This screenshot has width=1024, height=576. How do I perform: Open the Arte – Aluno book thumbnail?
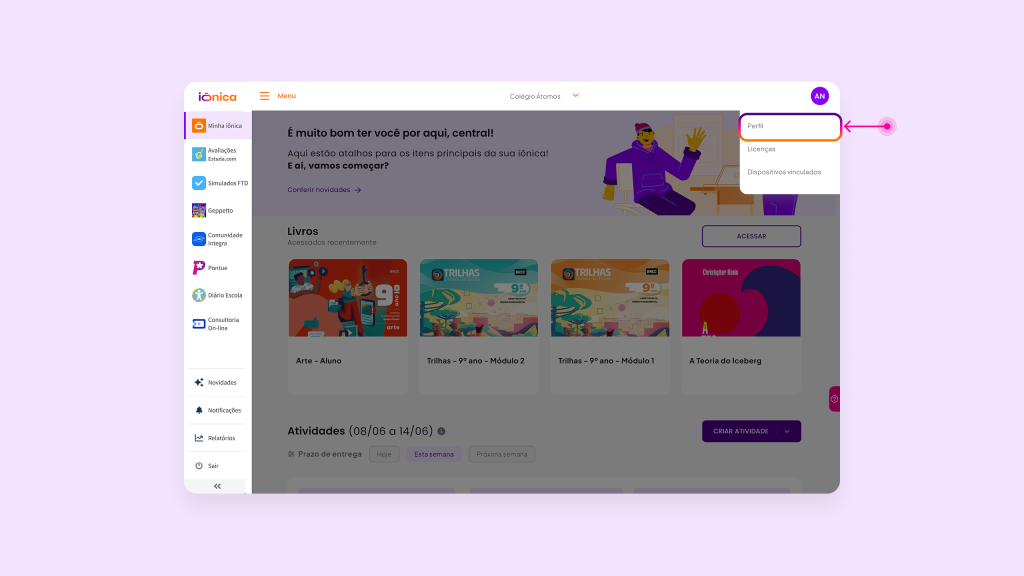(x=347, y=298)
